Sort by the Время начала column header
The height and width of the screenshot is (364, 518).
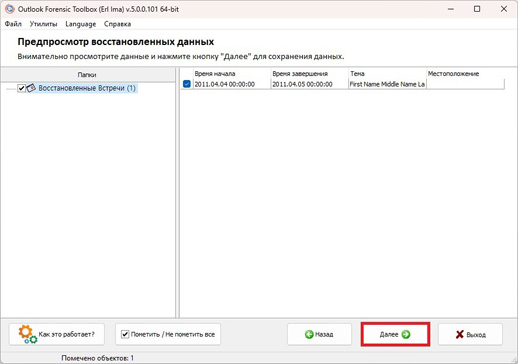point(232,74)
